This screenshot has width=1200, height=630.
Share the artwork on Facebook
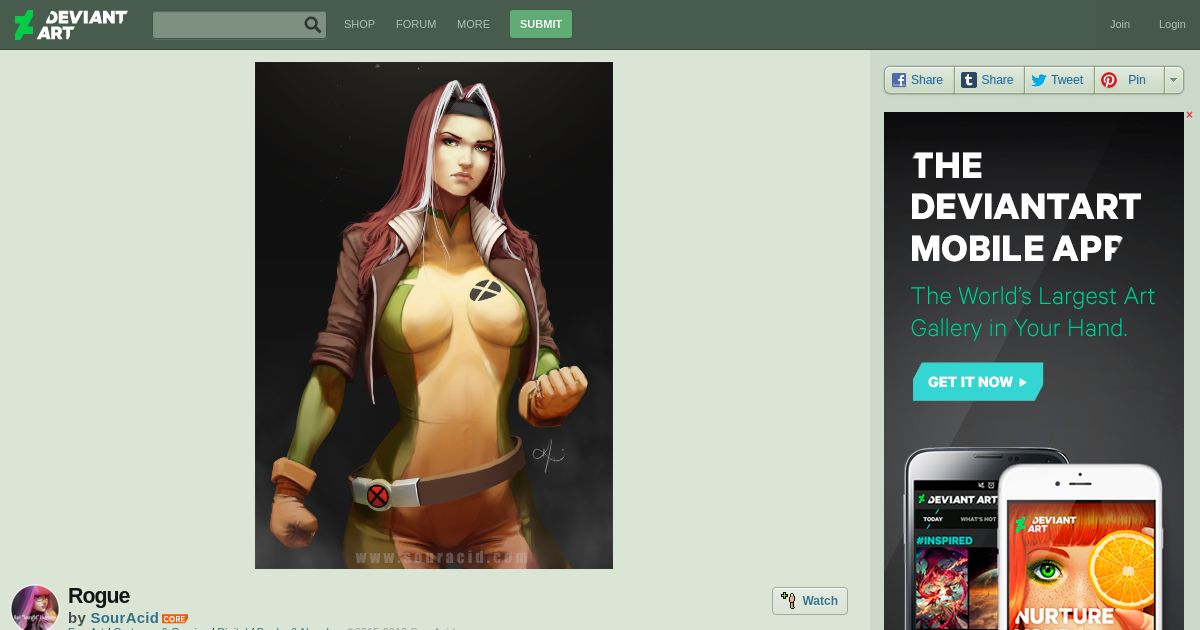[x=919, y=80]
